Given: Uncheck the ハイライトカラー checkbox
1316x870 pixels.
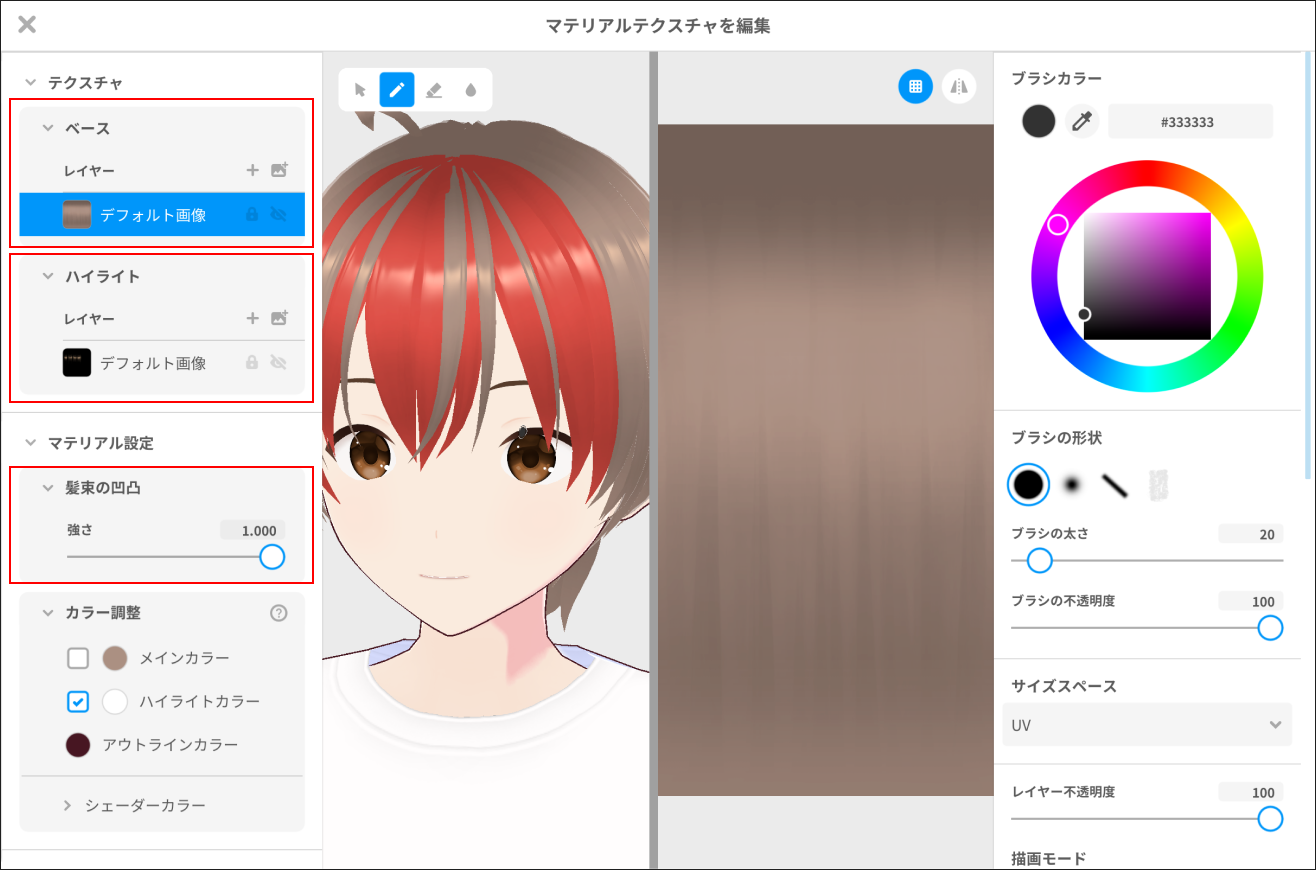Looking at the screenshot, I should [78, 702].
